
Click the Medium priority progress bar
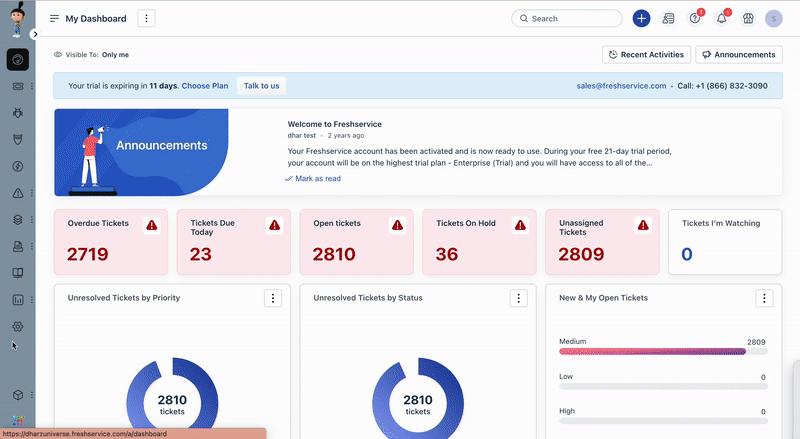(663, 352)
